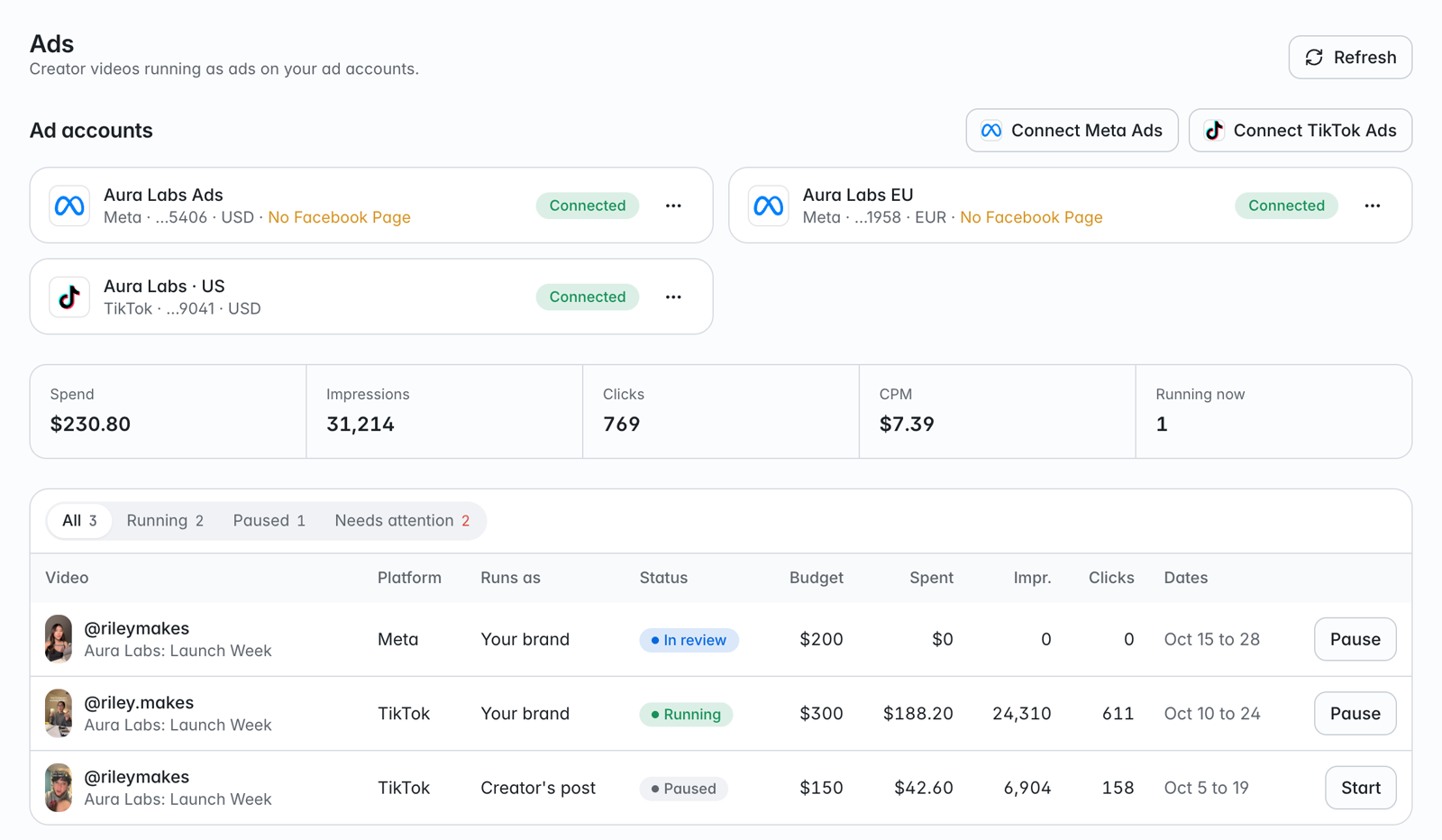This screenshot has width=1442, height=840.
Task: Click the Connected badge for Aura Labs Ads
Action: pos(588,205)
